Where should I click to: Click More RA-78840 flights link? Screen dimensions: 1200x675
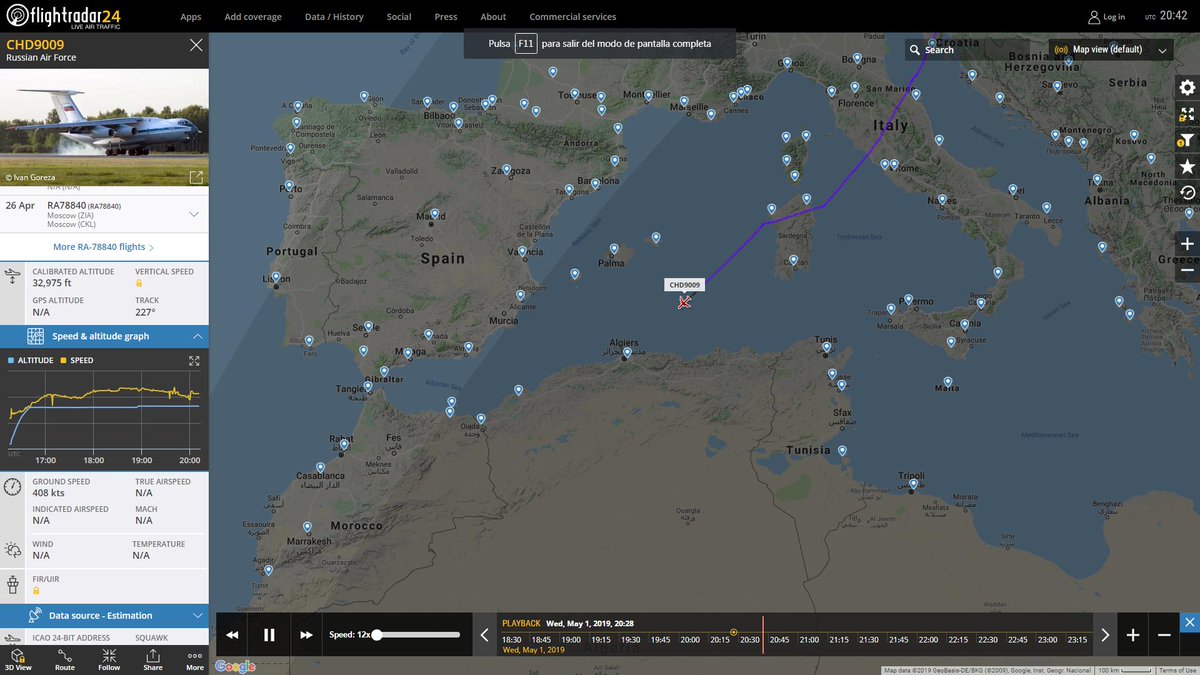(x=104, y=246)
